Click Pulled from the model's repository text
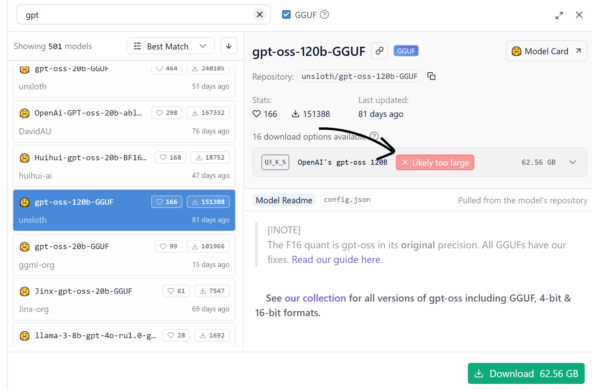This screenshot has height=390, width=592. [523, 200]
